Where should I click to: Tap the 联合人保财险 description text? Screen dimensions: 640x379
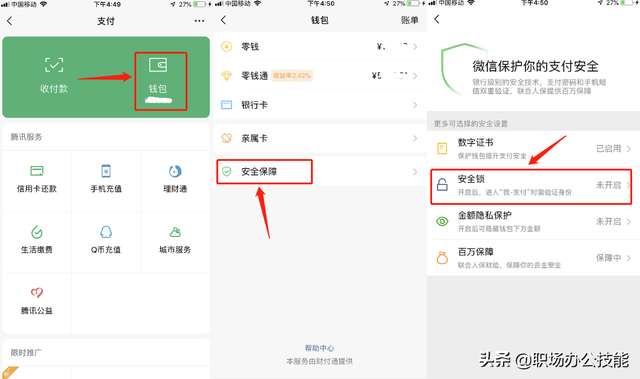point(509,265)
